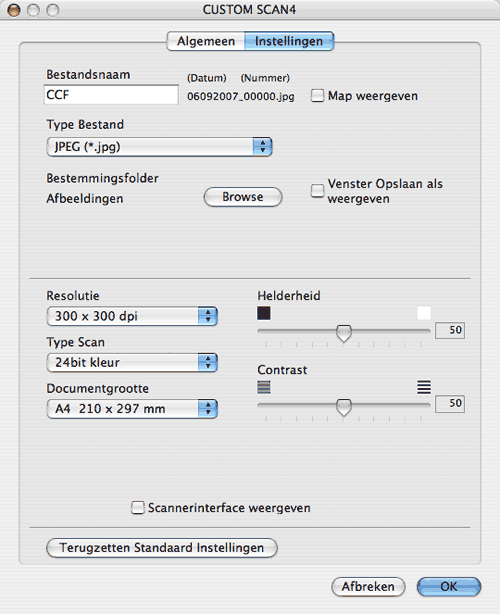Image resolution: width=500 pixels, height=614 pixels.
Task: Click the arrows icon on Documentgrootte dropdown
Action: 208,409
